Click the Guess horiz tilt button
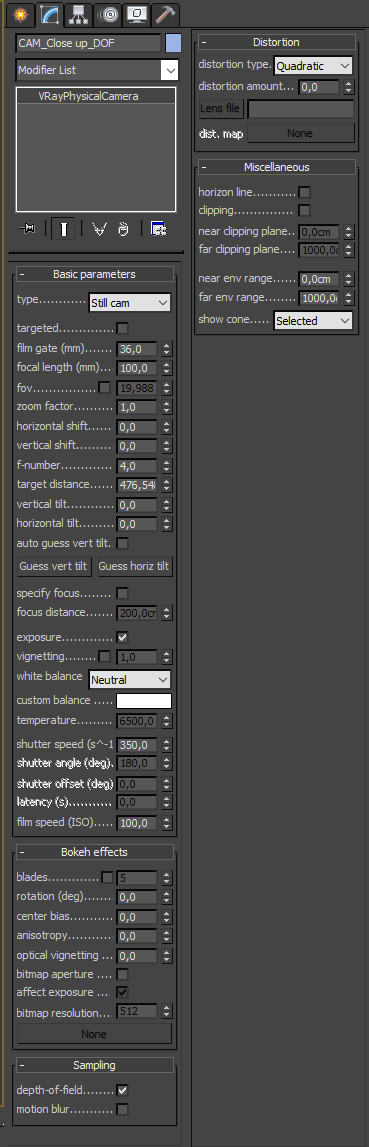Screen dimensions: 369x1147 (134, 566)
